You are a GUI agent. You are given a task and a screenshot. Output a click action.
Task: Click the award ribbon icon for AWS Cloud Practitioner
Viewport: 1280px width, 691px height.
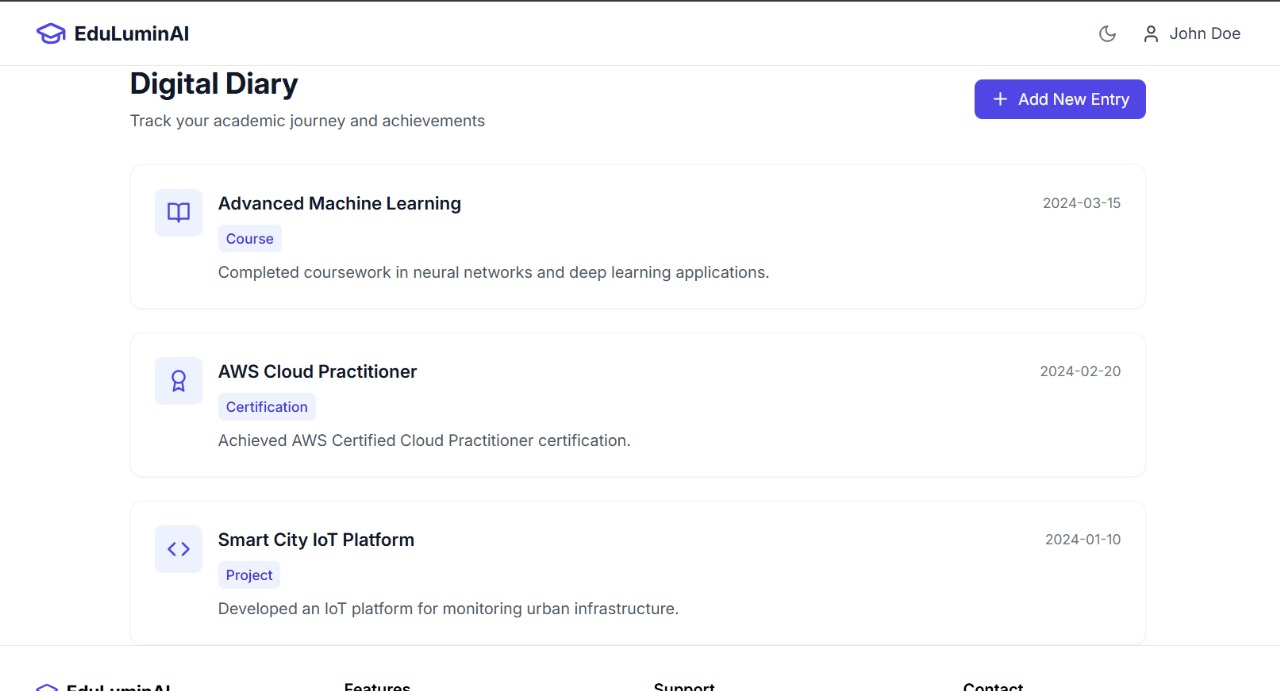coord(179,381)
